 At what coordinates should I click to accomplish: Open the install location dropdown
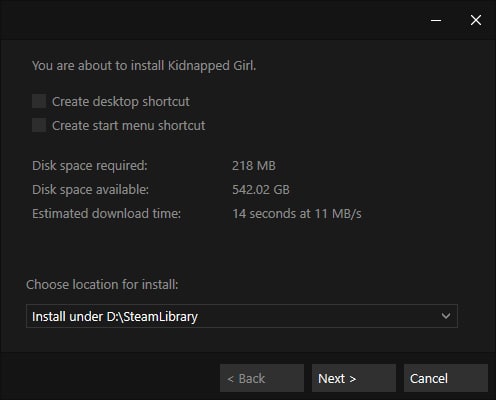pyautogui.click(x=242, y=316)
